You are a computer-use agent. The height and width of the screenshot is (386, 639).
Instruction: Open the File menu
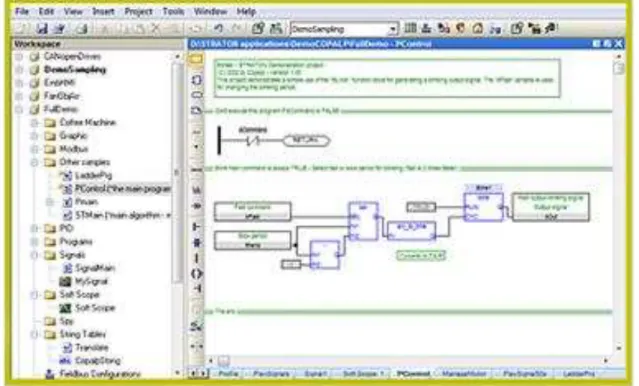(x=22, y=11)
